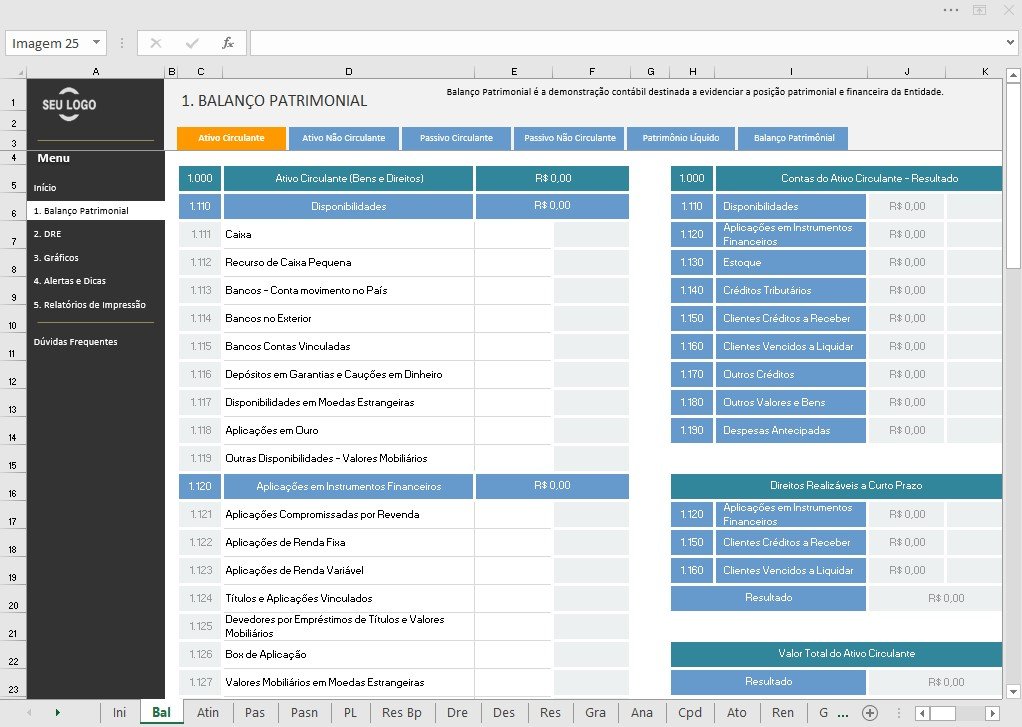Click the Select All corner triangle
The height and width of the screenshot is (727, 1022).
click(x=20, y=72)
